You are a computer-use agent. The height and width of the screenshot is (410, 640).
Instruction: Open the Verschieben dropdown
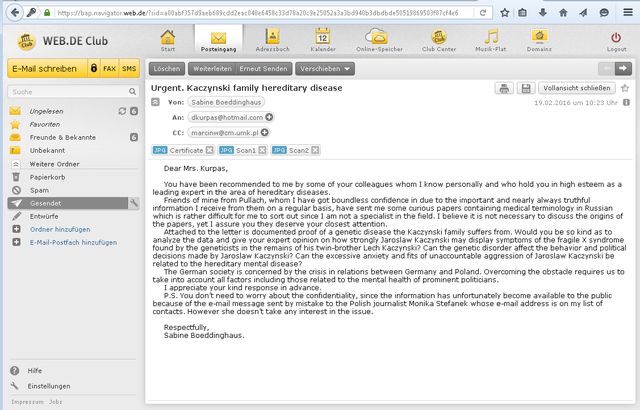click(x=326, y=68)
